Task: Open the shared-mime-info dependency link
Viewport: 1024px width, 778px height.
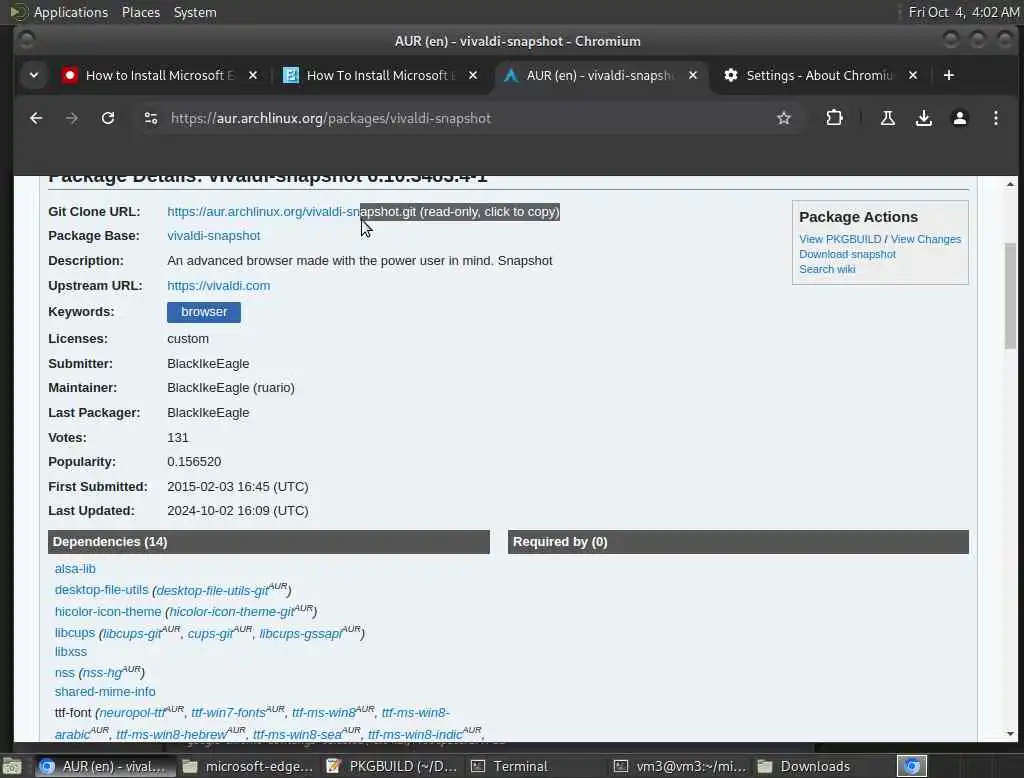Action: pyautogui.click(x=105, y=692)
